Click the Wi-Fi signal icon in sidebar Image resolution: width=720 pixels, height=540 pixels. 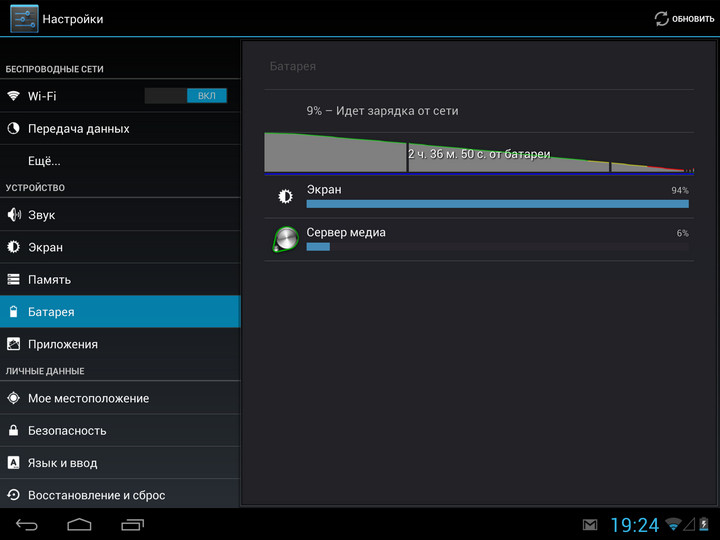pyautogui.click(x=13, y=96)
